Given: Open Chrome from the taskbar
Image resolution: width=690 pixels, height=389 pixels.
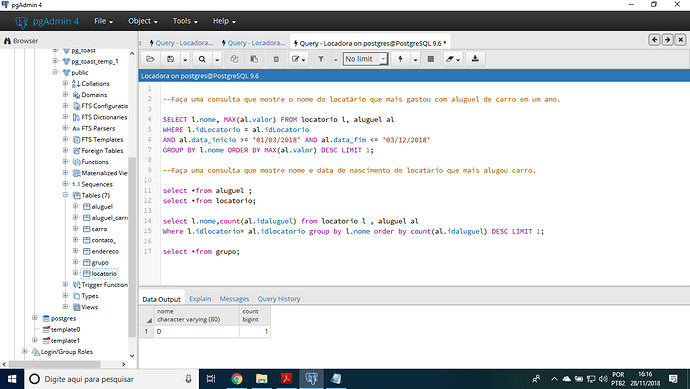Looking at the screenshot, I should click(x=237, y=379).
